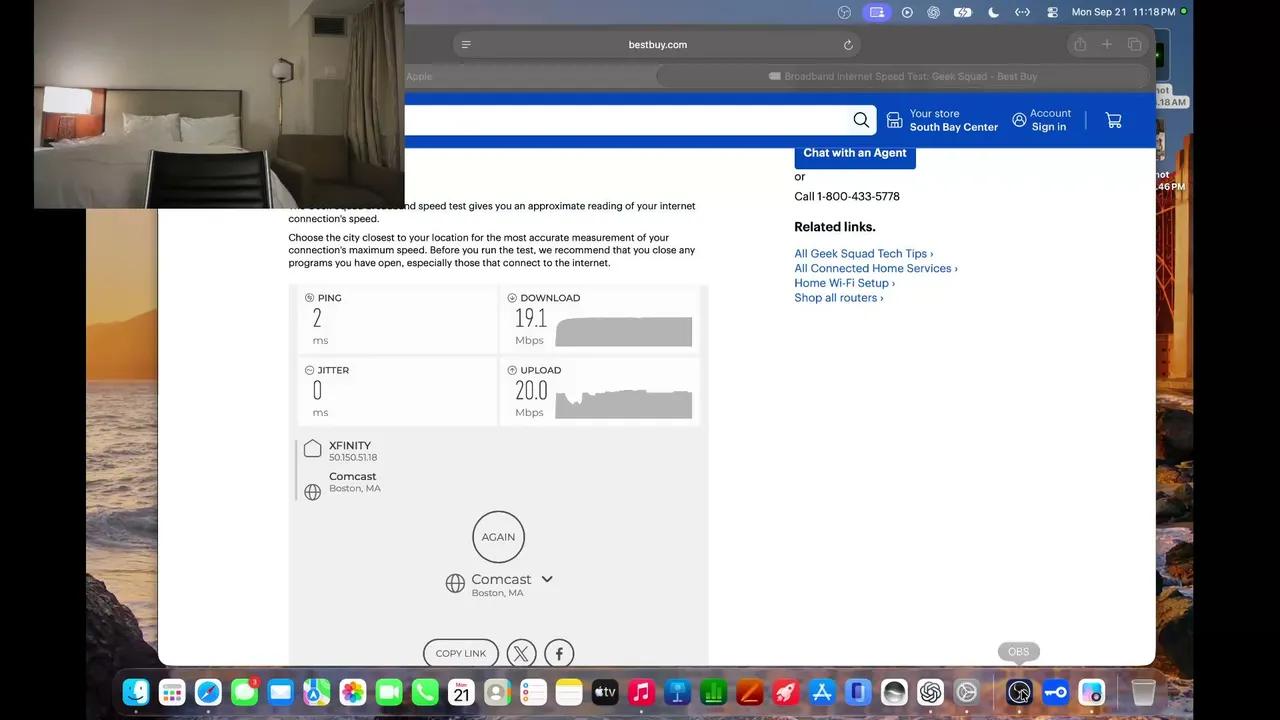
Task: Follow the Home Wi-Fi Setup link
Action: (x=845, y=283)
